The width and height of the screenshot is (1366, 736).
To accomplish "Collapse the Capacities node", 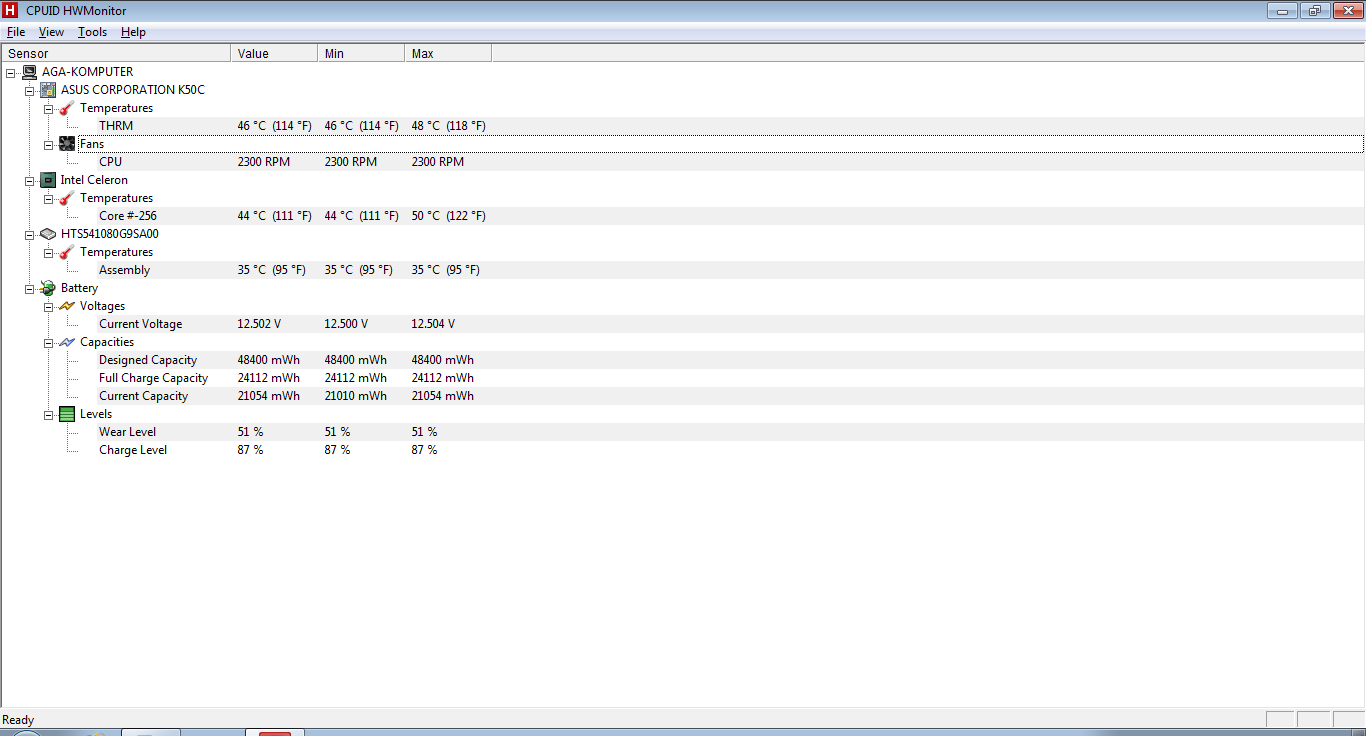I will click(x=48, y=342).
